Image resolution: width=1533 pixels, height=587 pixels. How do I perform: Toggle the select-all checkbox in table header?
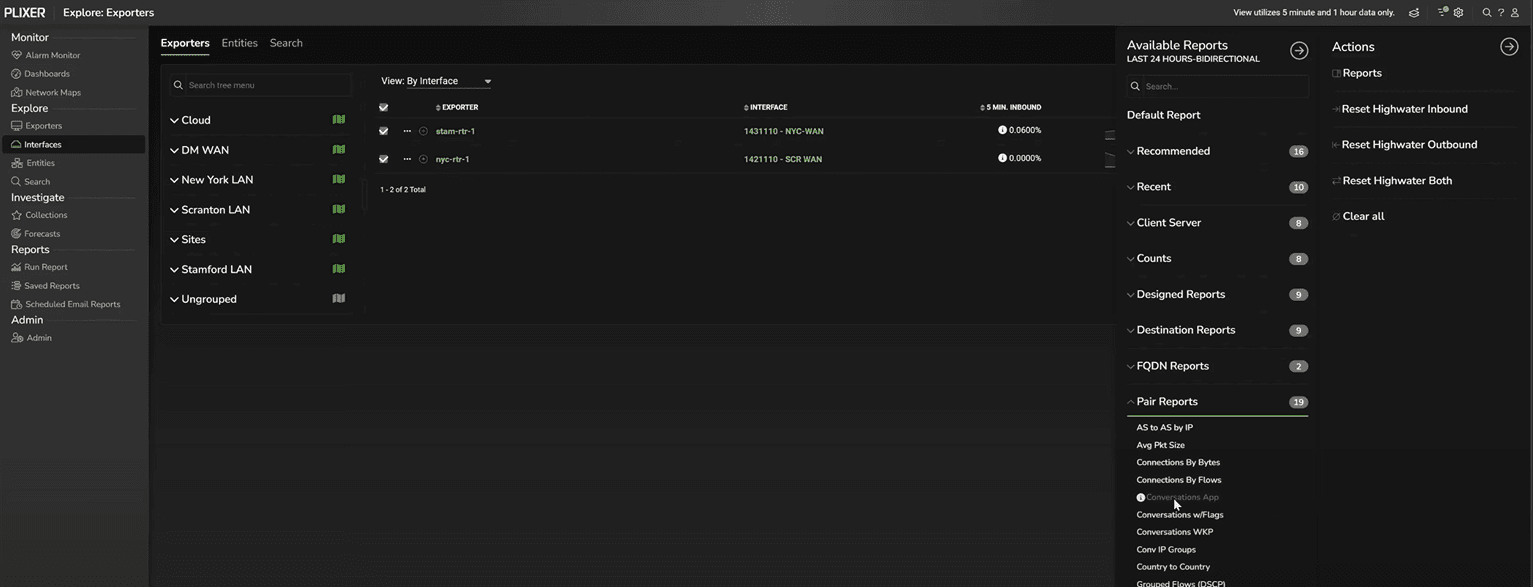click(x=383, y=107)
